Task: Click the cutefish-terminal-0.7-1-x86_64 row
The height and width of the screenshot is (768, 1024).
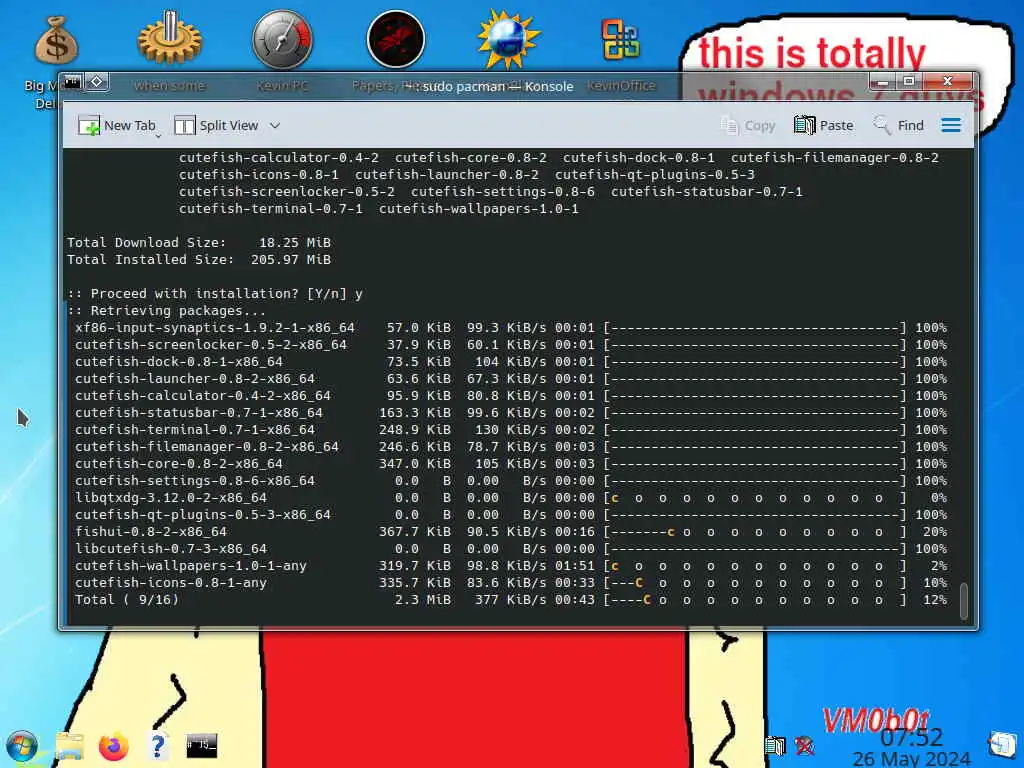Action: pos(511,430)
